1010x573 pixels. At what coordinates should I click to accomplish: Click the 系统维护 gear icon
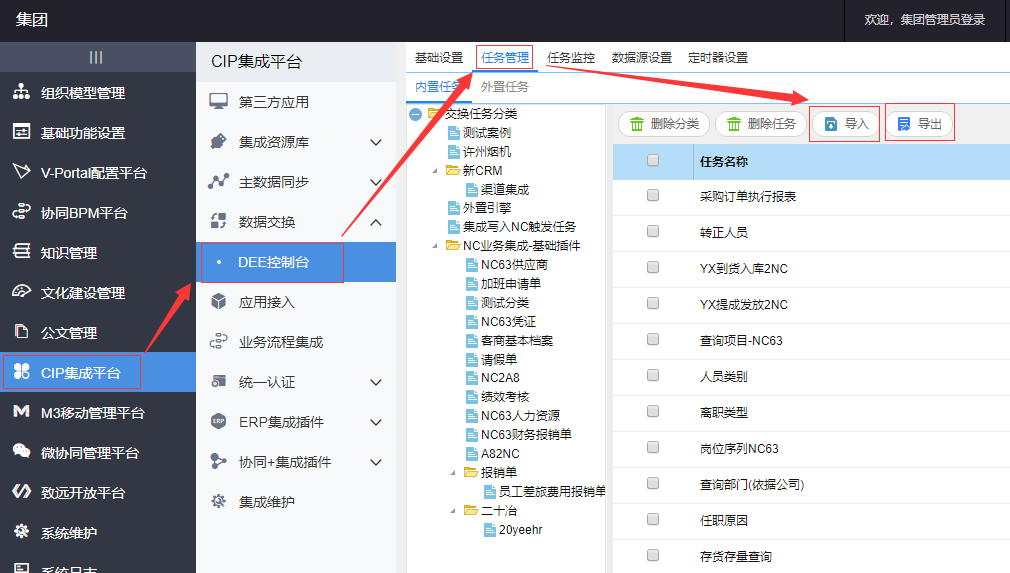tap(21, 531)
